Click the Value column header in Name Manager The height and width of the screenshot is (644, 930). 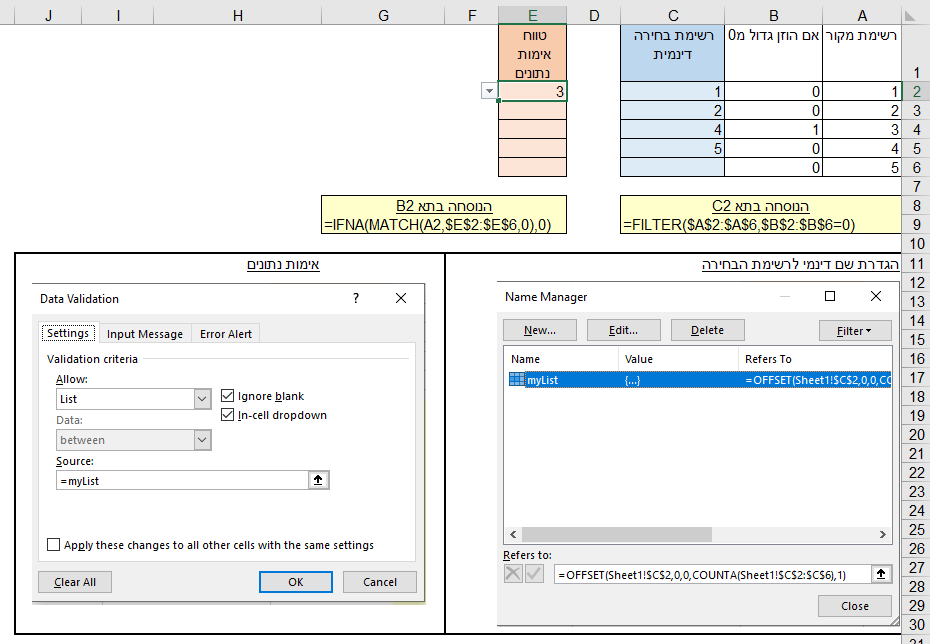[x=678, y=359]
